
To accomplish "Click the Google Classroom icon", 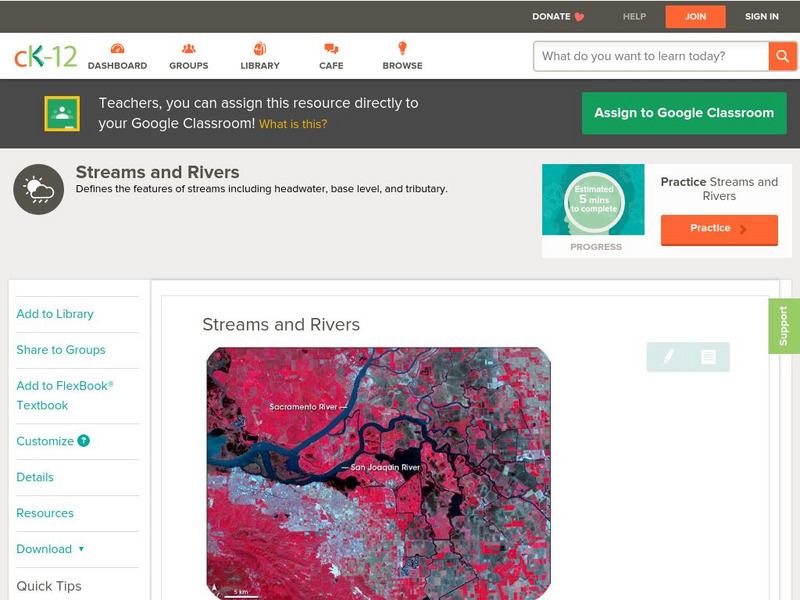I will point(62,112).
